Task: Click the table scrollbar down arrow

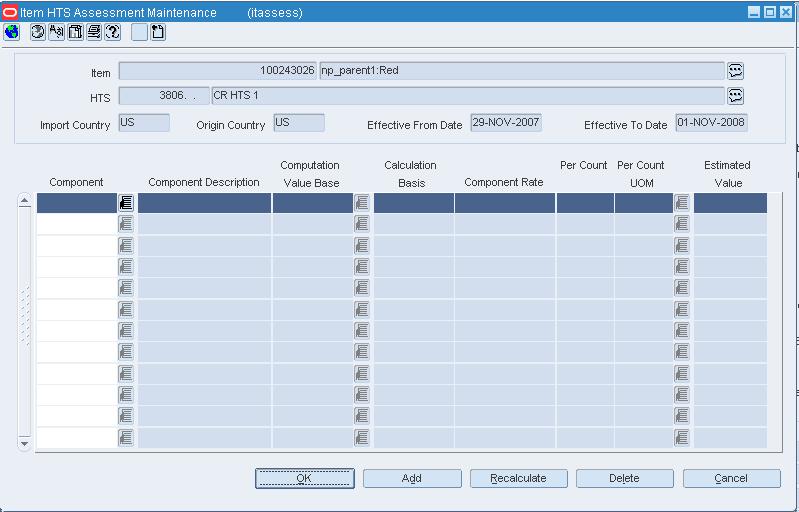Action: (24, 443)
